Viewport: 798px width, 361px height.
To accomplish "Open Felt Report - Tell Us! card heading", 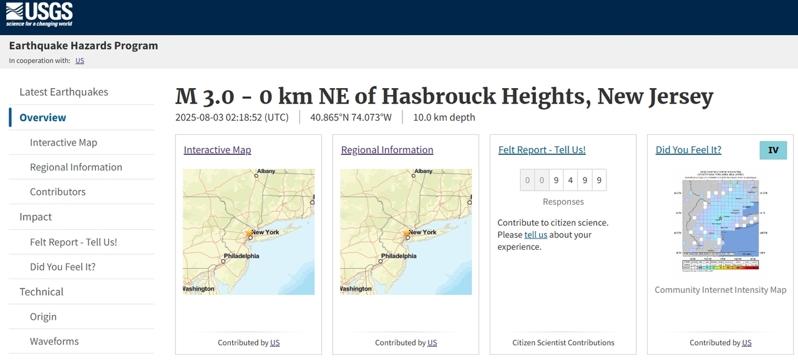I will [542, 150].
